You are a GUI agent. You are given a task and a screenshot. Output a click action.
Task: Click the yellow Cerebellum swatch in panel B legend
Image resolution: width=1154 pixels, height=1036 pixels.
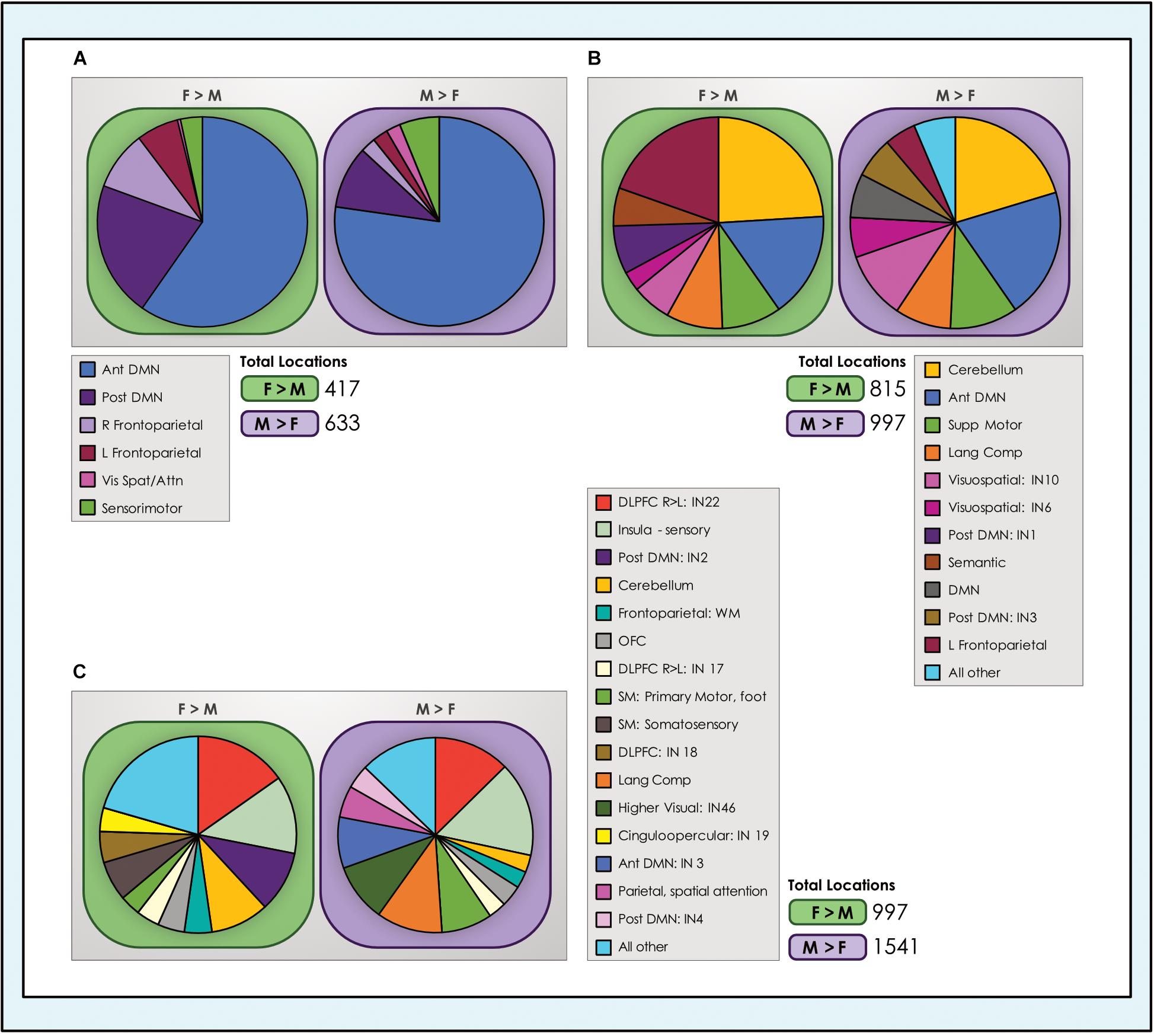point(932,370)
